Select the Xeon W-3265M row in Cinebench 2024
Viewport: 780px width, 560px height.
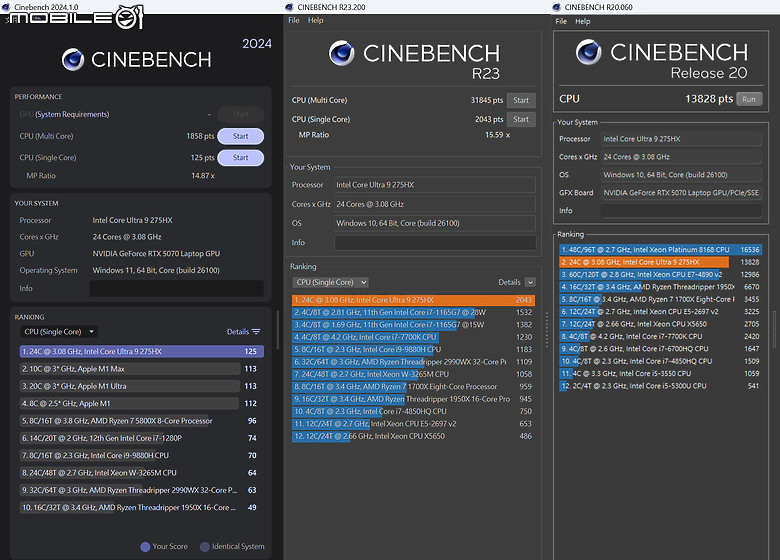tap(142, 473)
